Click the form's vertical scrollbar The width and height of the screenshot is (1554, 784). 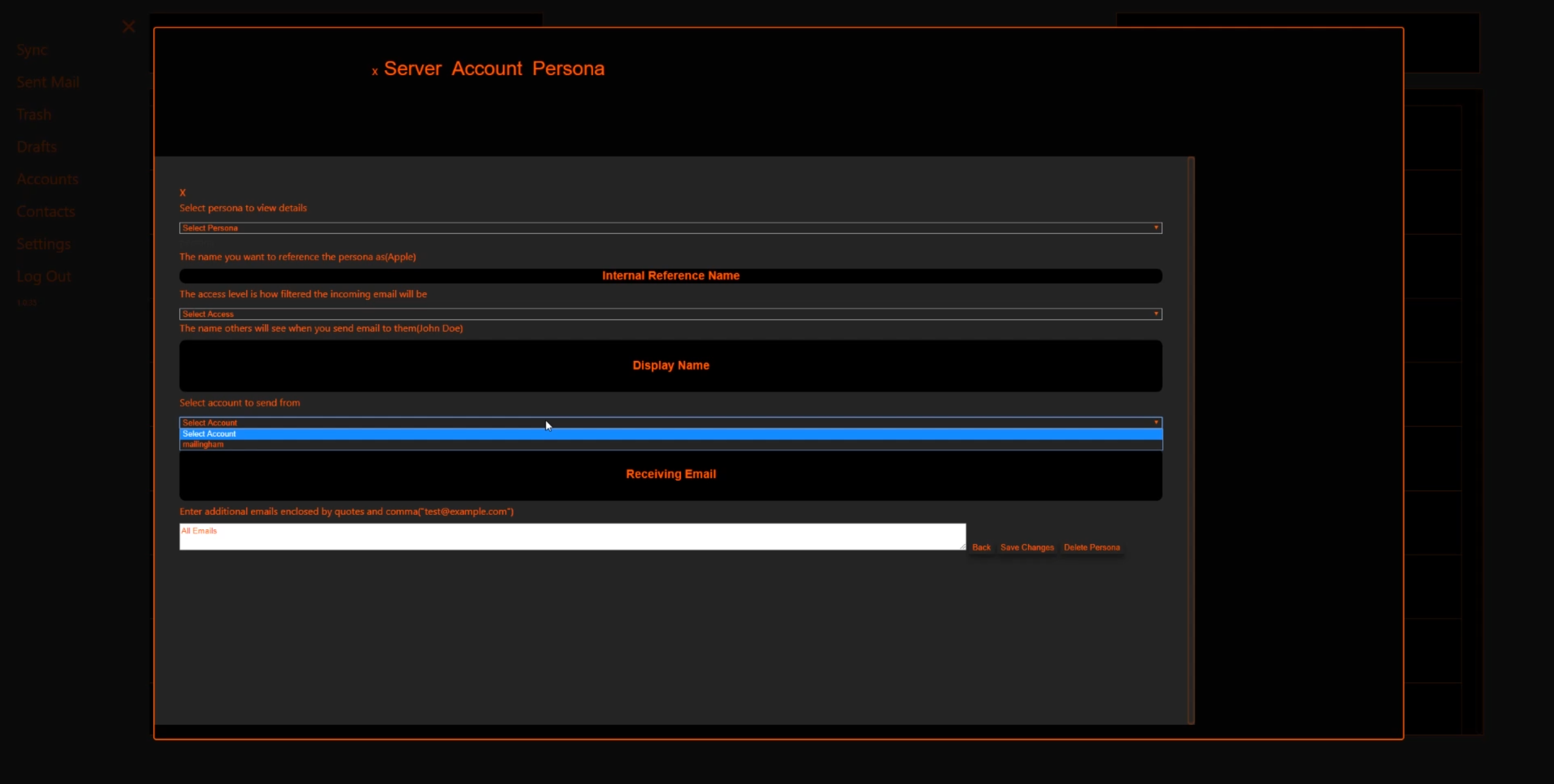(x=1191, y=440)
